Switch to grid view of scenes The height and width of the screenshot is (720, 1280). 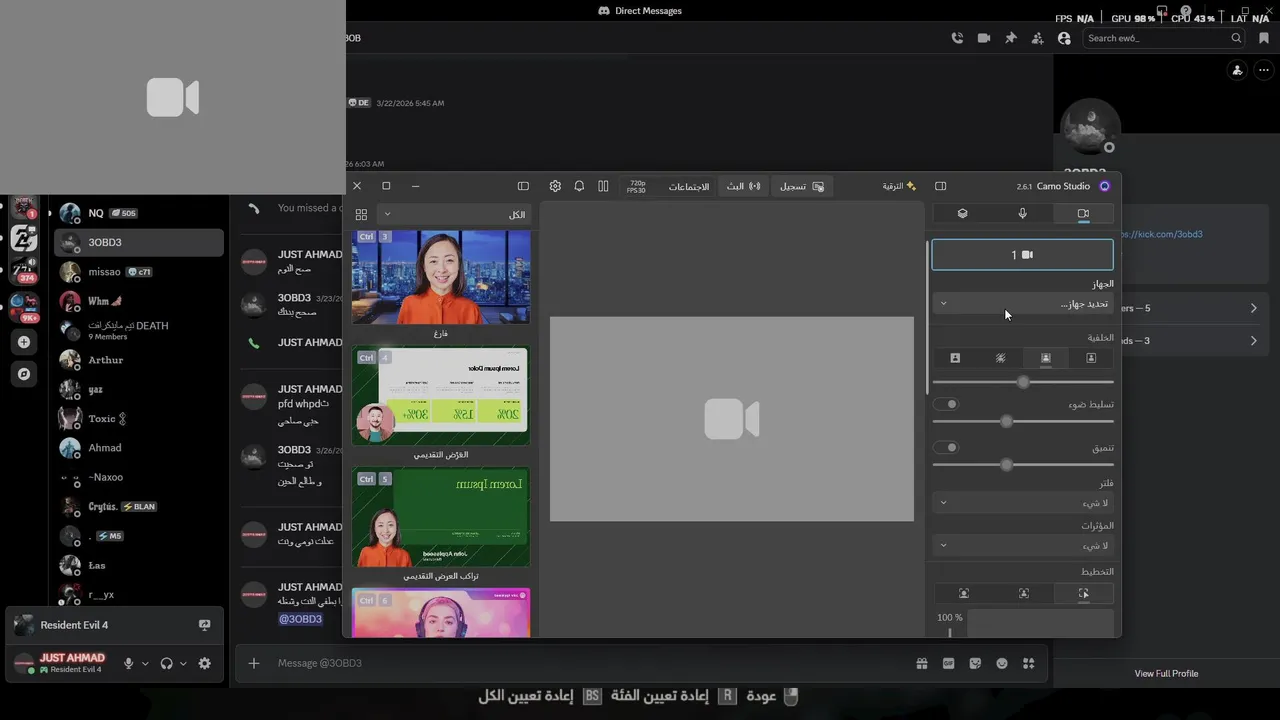pyautogui.click(x=361, y=215)
